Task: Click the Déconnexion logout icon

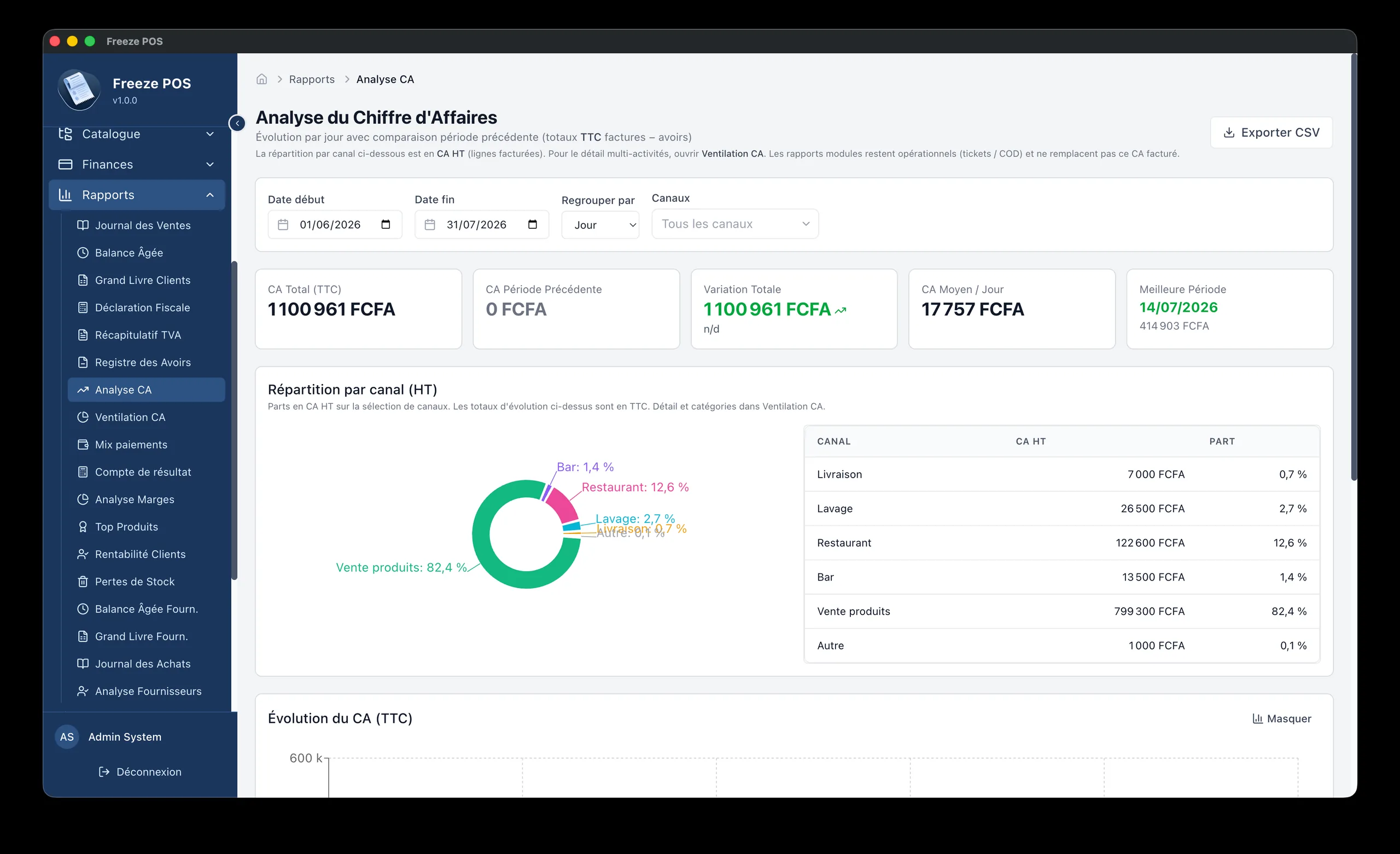Action: [104, 771]
